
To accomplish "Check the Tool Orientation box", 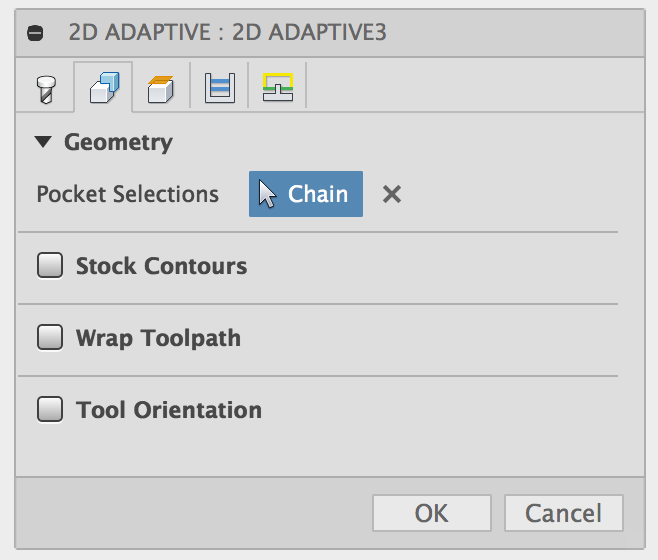I will tap(49, 410).
